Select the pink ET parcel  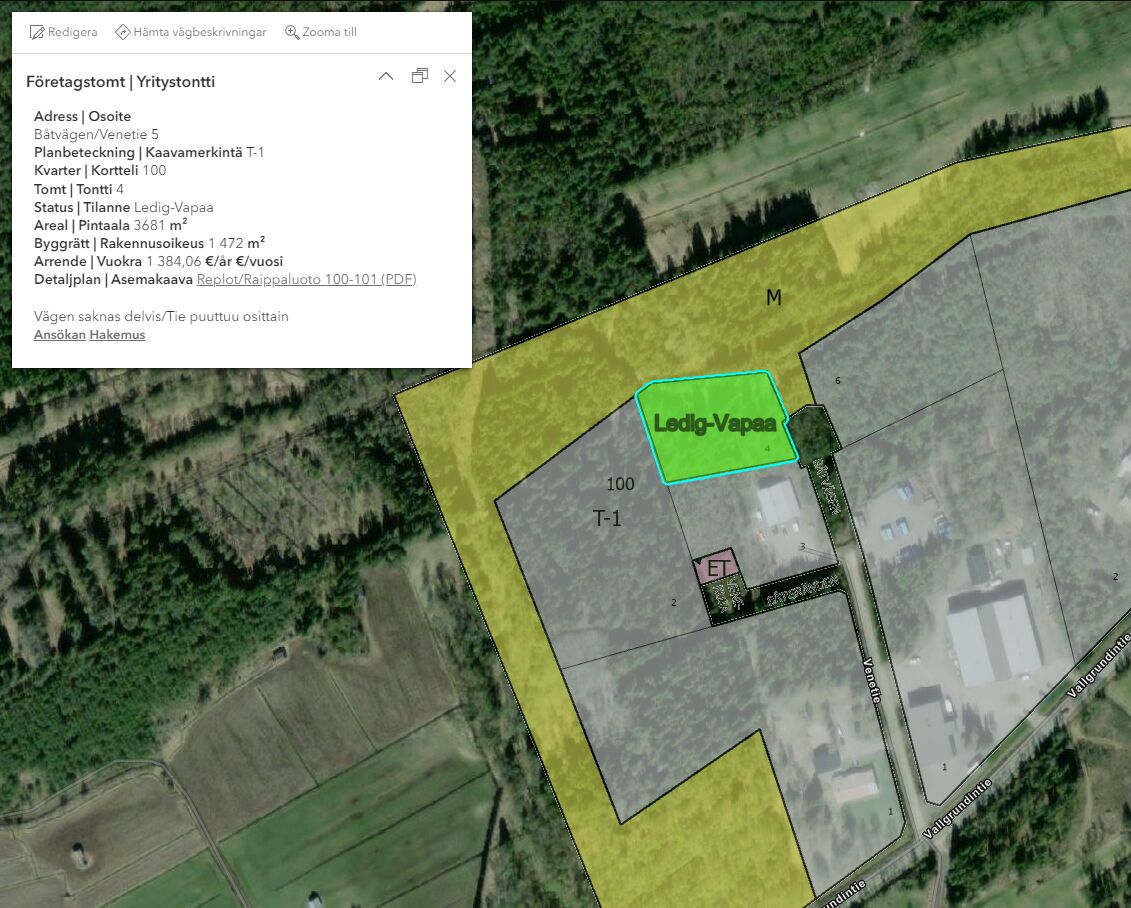coord(716,569)
